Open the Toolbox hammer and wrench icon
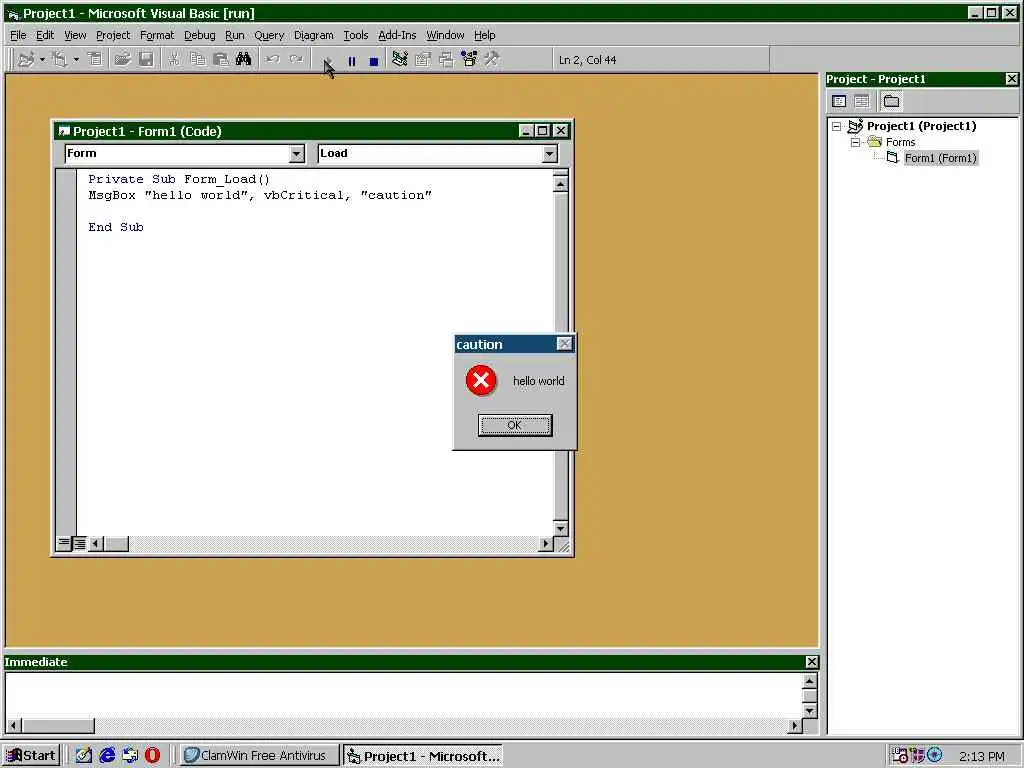 coord(492,59)
